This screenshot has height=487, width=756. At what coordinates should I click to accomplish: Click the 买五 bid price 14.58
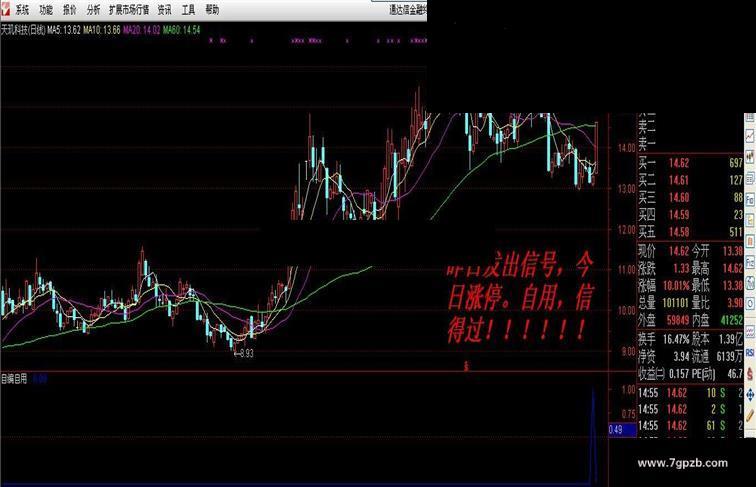pos(679,232)
